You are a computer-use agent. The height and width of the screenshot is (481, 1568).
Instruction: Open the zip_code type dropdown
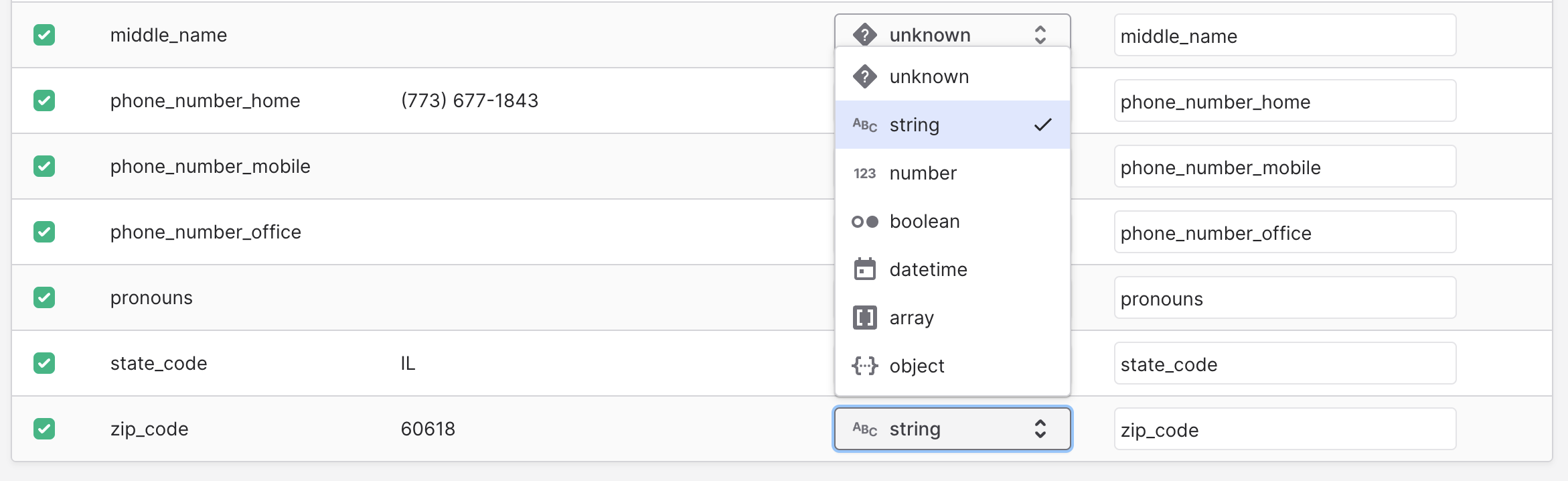(952, 429)
